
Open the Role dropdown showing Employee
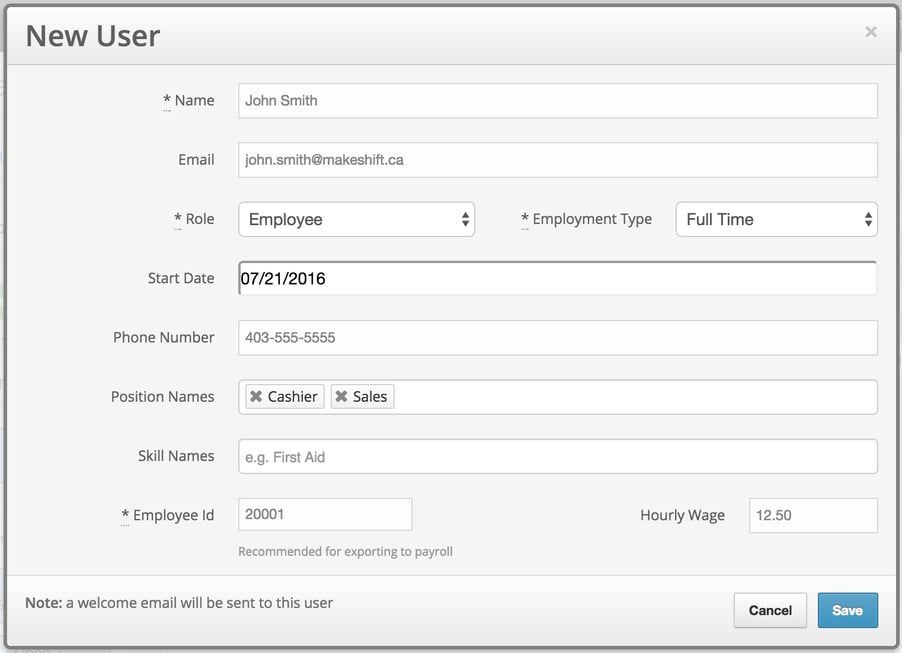pos(356,219)
